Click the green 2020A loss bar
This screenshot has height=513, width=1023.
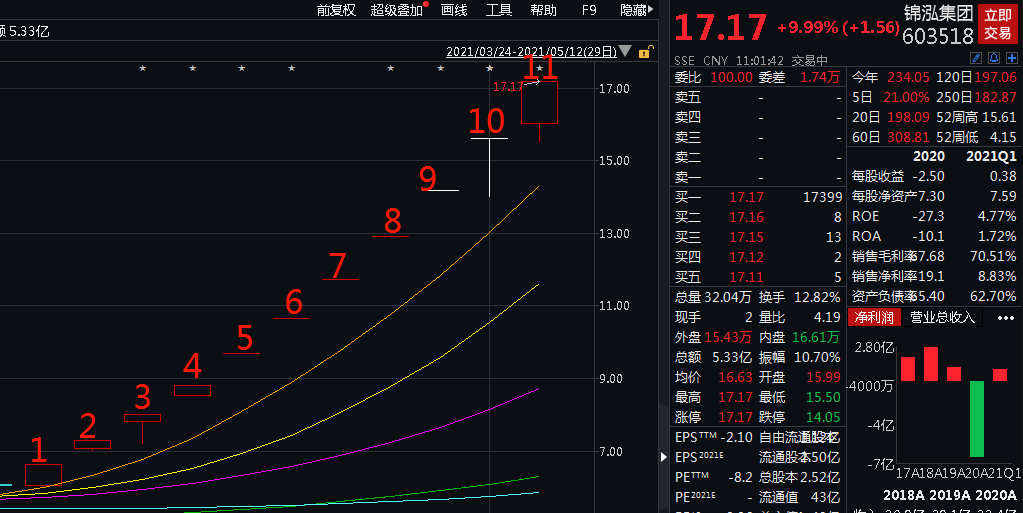click(x=977, y=418)
